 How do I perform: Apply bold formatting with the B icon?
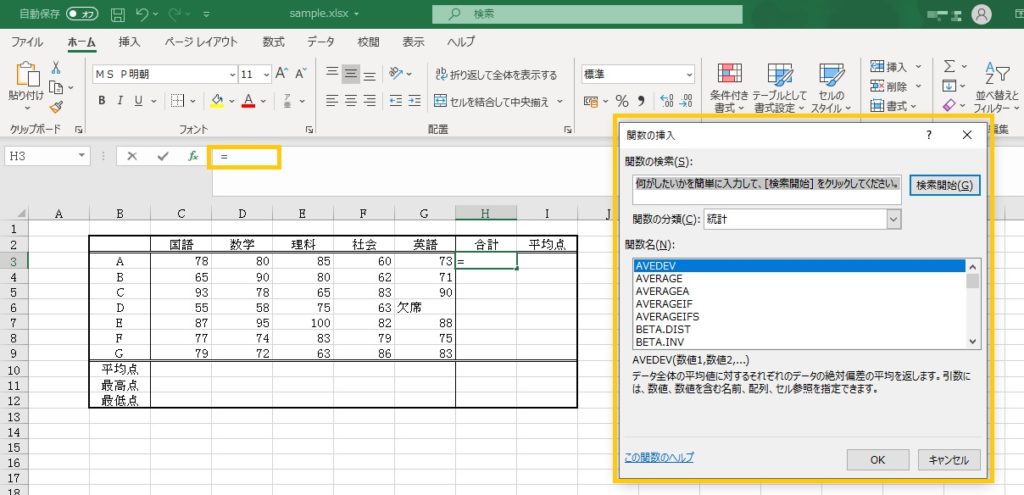pyautogui.click(x=101, y=101)
